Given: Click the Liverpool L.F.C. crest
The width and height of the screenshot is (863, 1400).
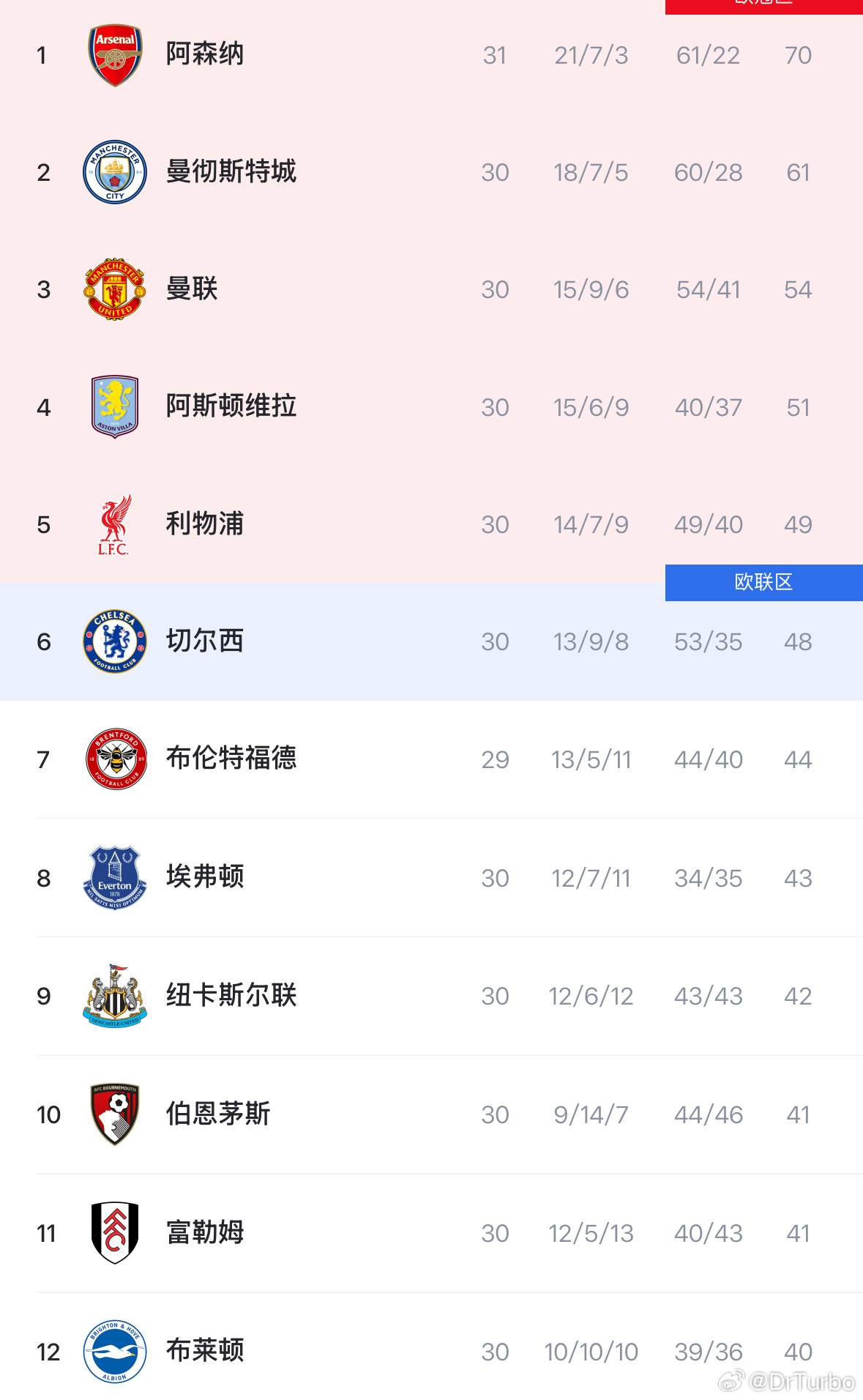Looking at the screenshot, I should tap(115, 524).
